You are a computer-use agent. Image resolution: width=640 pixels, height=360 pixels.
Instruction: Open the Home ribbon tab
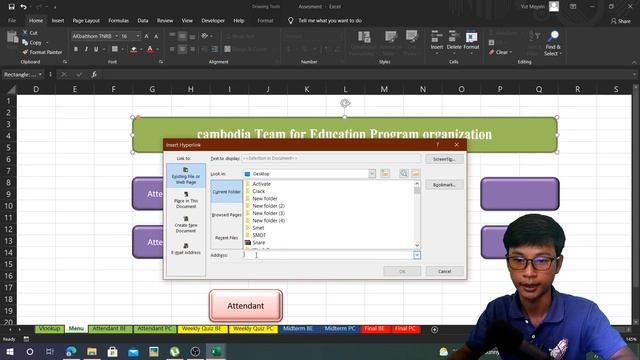pyautogui.click(x=36, y=20)
